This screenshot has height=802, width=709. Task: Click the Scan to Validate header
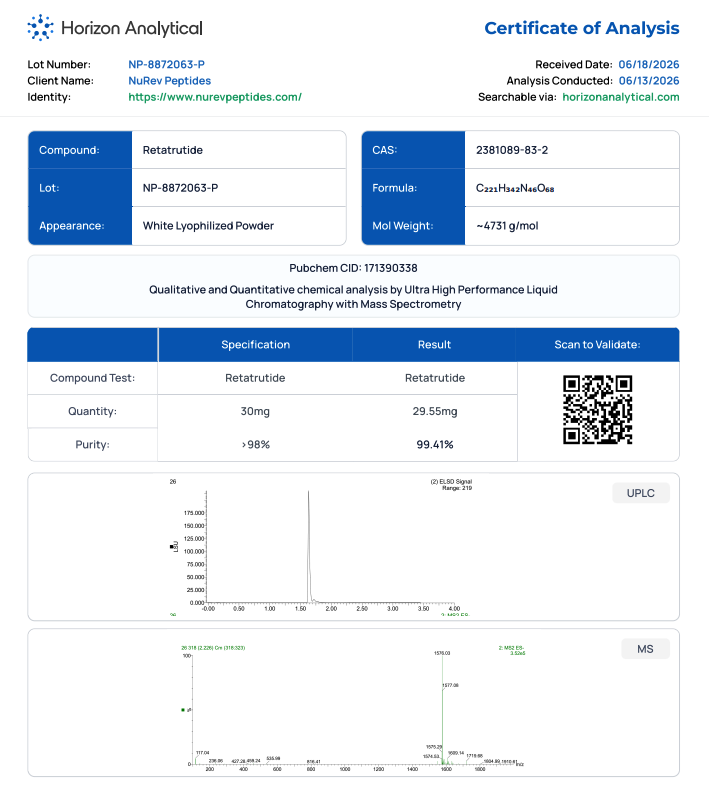[x=597, y=345]
